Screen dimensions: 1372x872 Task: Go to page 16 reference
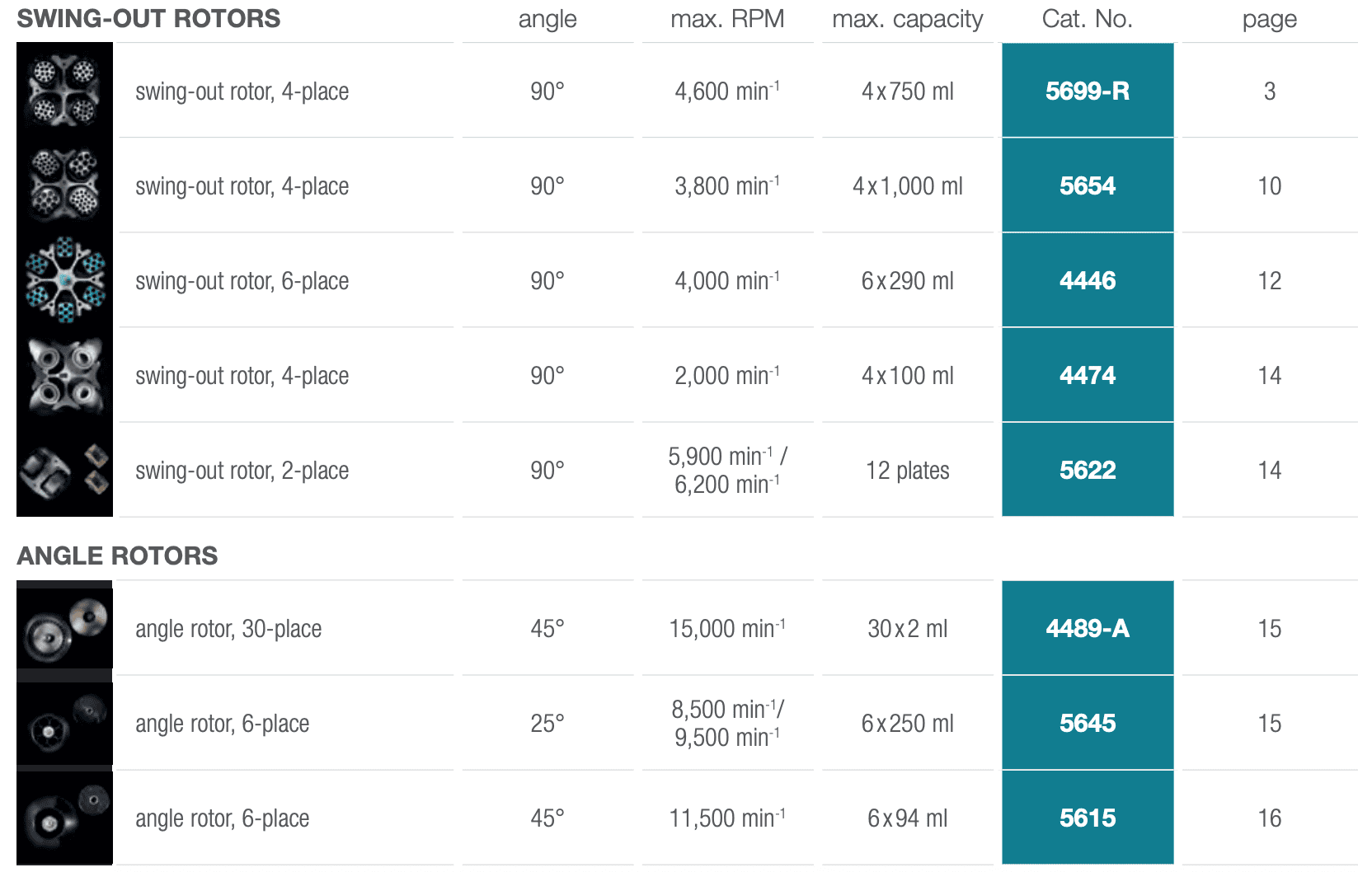coord(1270,818)
